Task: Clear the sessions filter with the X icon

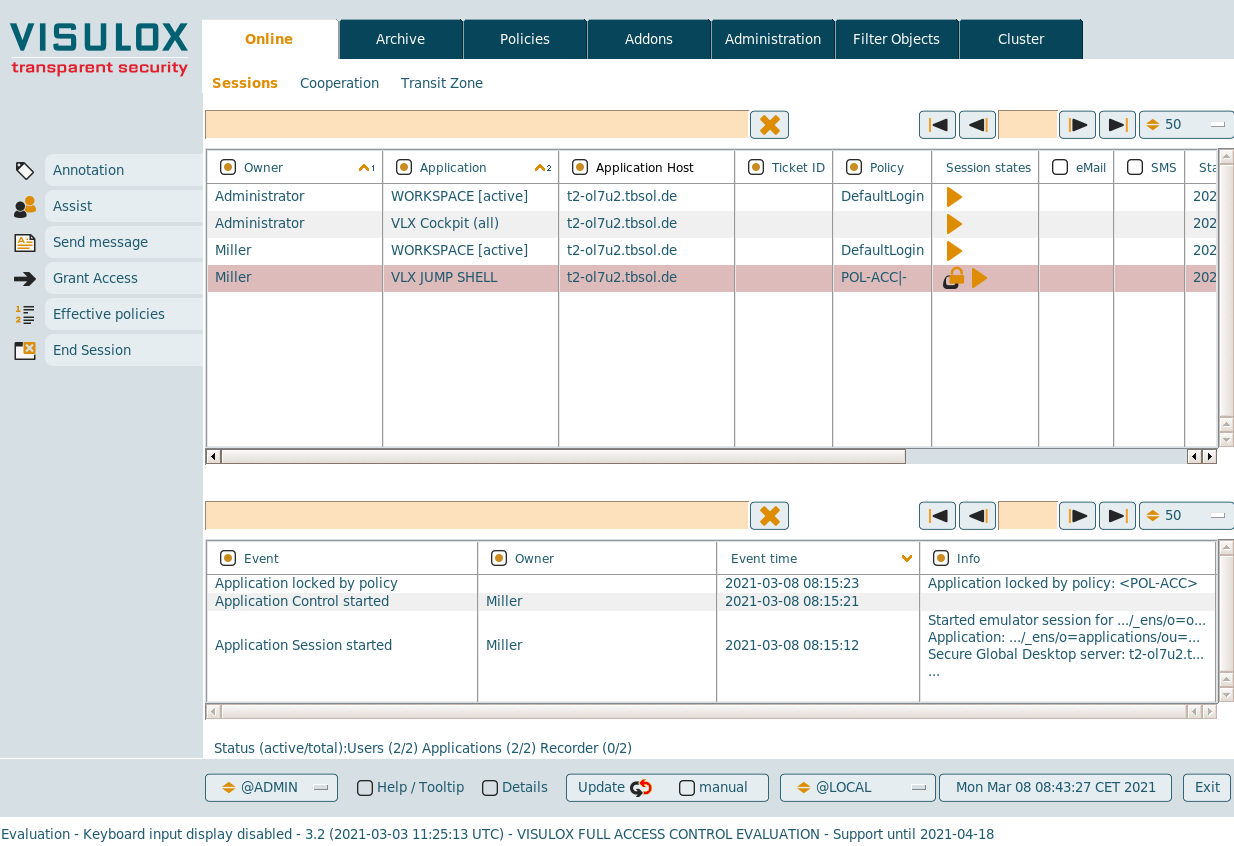Action: coord(769,125)
